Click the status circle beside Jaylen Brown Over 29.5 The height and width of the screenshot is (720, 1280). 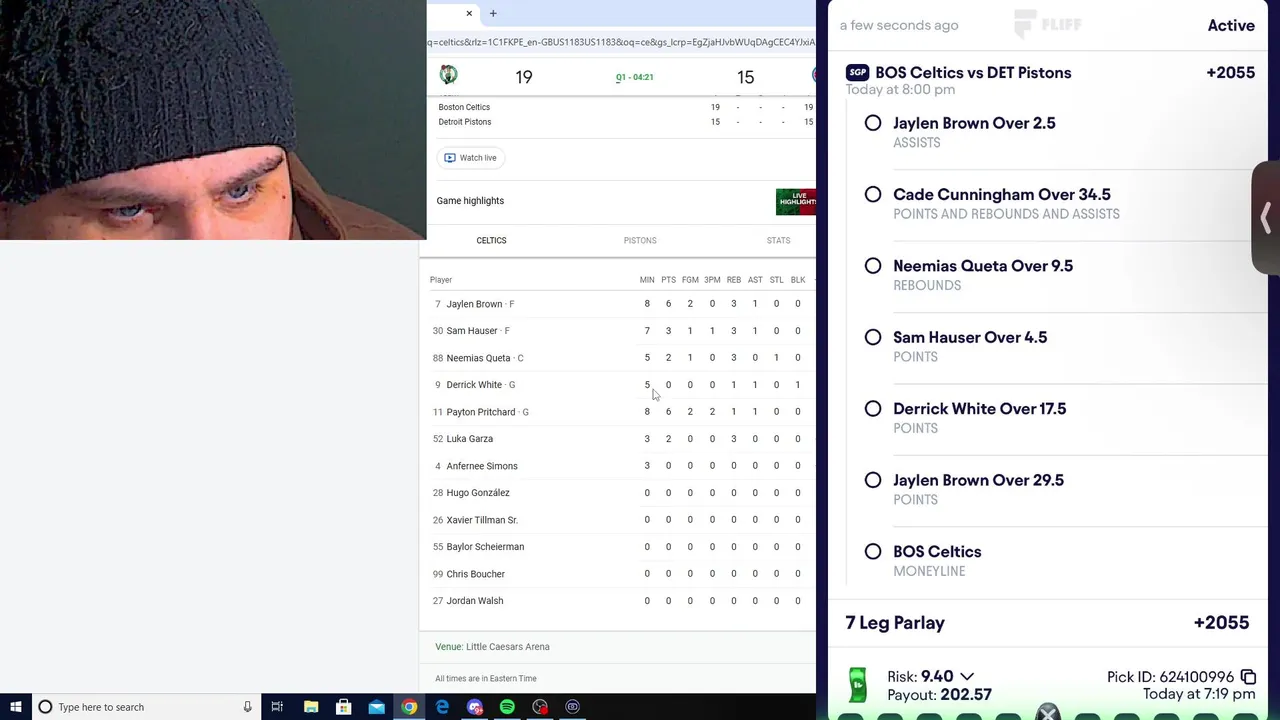873,480
